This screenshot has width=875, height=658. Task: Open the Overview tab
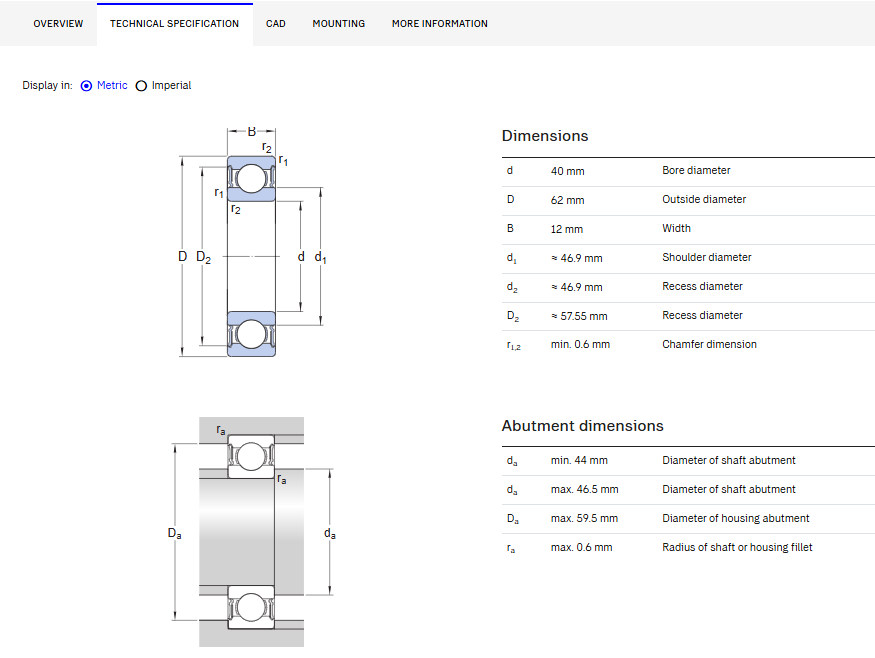(58, 23)
